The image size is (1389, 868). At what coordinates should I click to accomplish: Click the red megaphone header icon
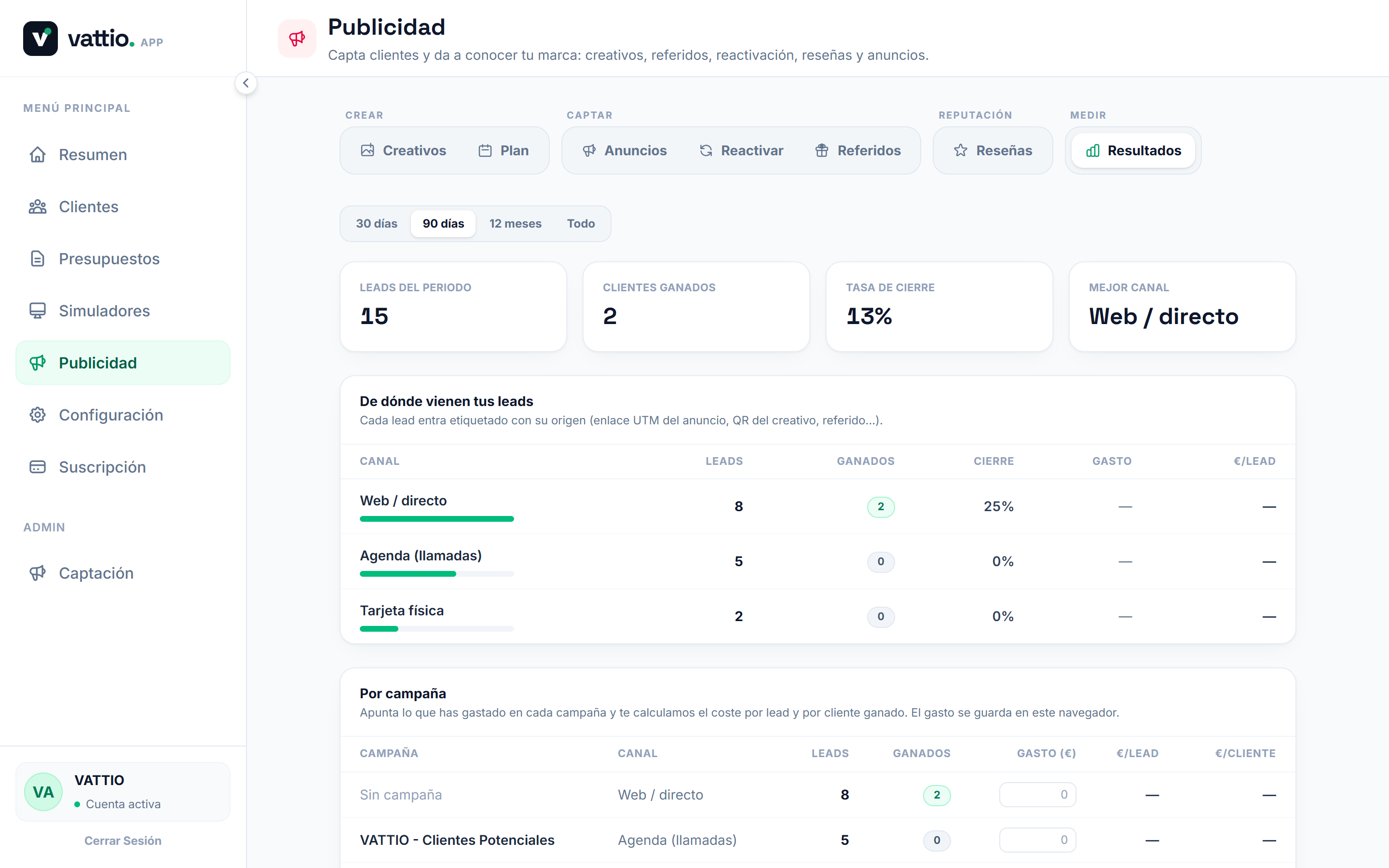click(297, 39)
